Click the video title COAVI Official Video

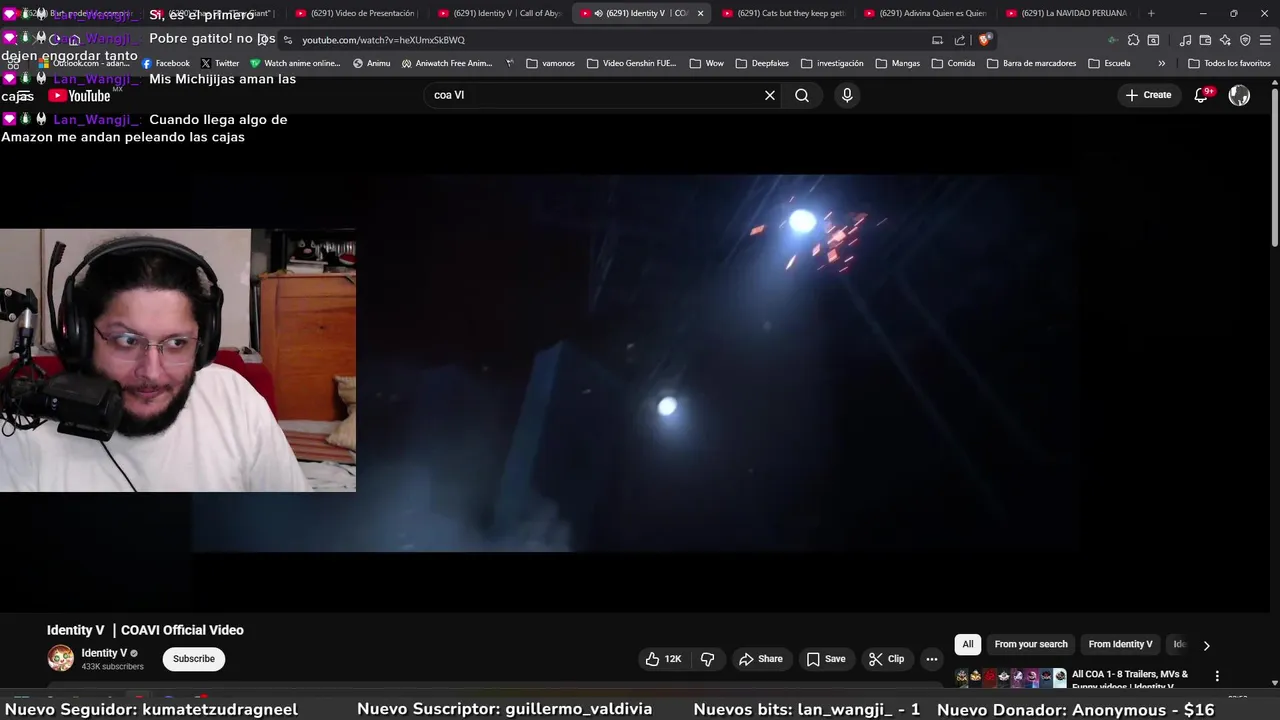pos(145,630)
